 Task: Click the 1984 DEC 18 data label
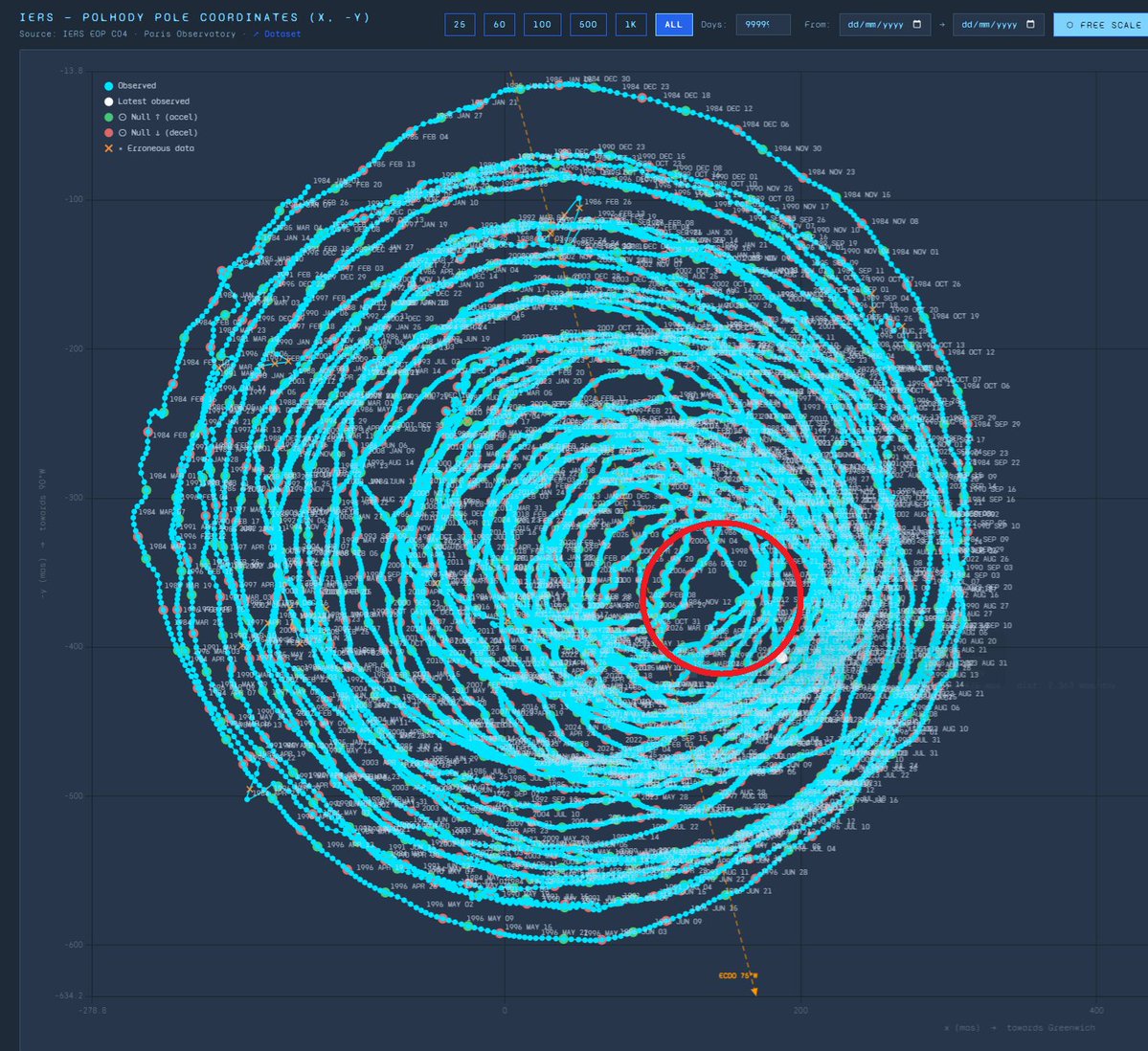coord(687,95)
